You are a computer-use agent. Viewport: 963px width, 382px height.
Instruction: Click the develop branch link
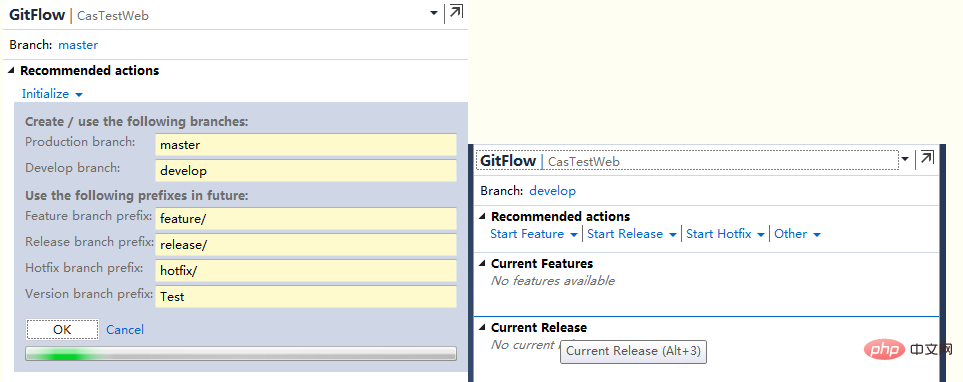(553, 191)
